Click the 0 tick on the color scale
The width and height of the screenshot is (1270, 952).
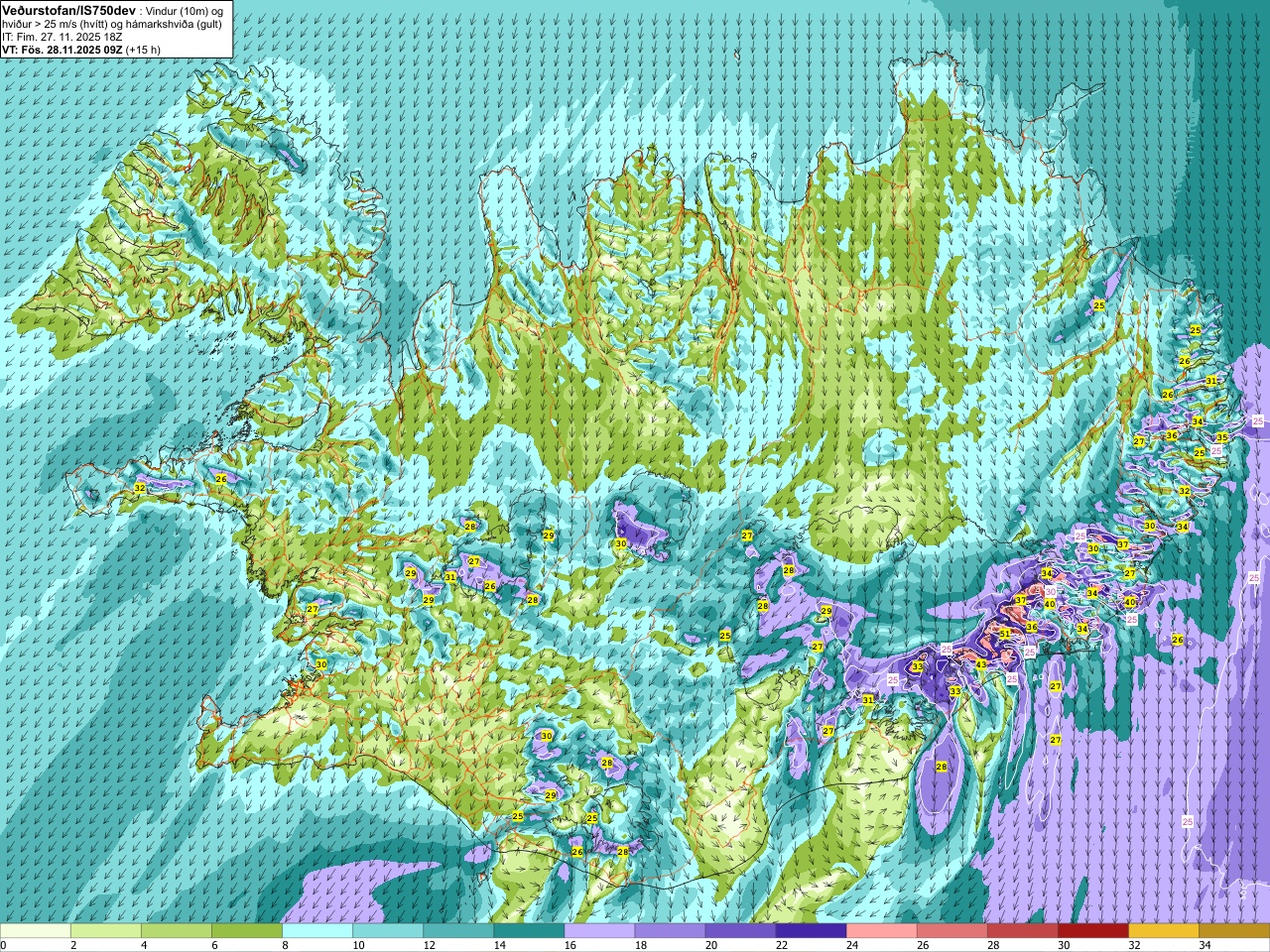(x=4, y=945)
